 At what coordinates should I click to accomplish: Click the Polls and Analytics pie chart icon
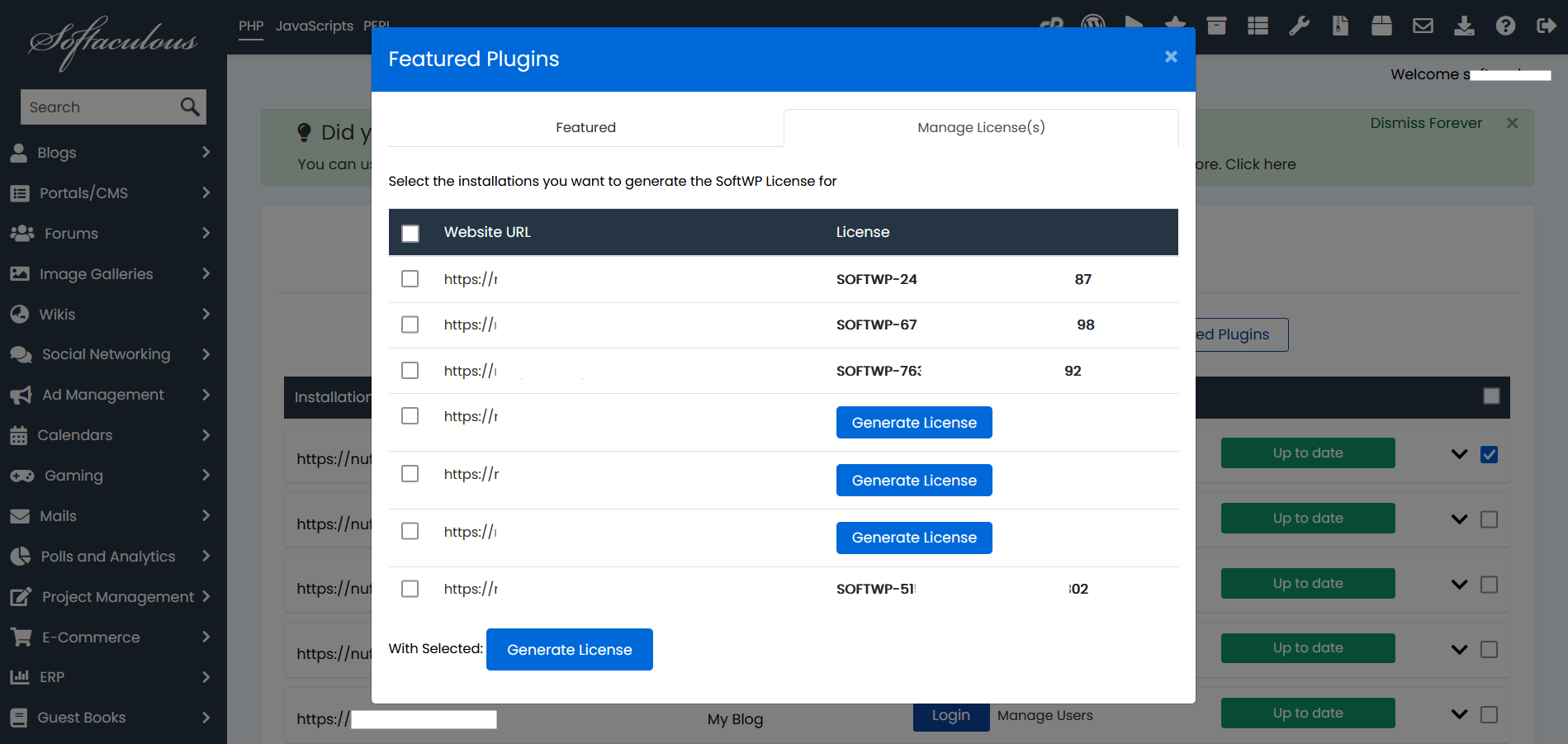point(21,557)
